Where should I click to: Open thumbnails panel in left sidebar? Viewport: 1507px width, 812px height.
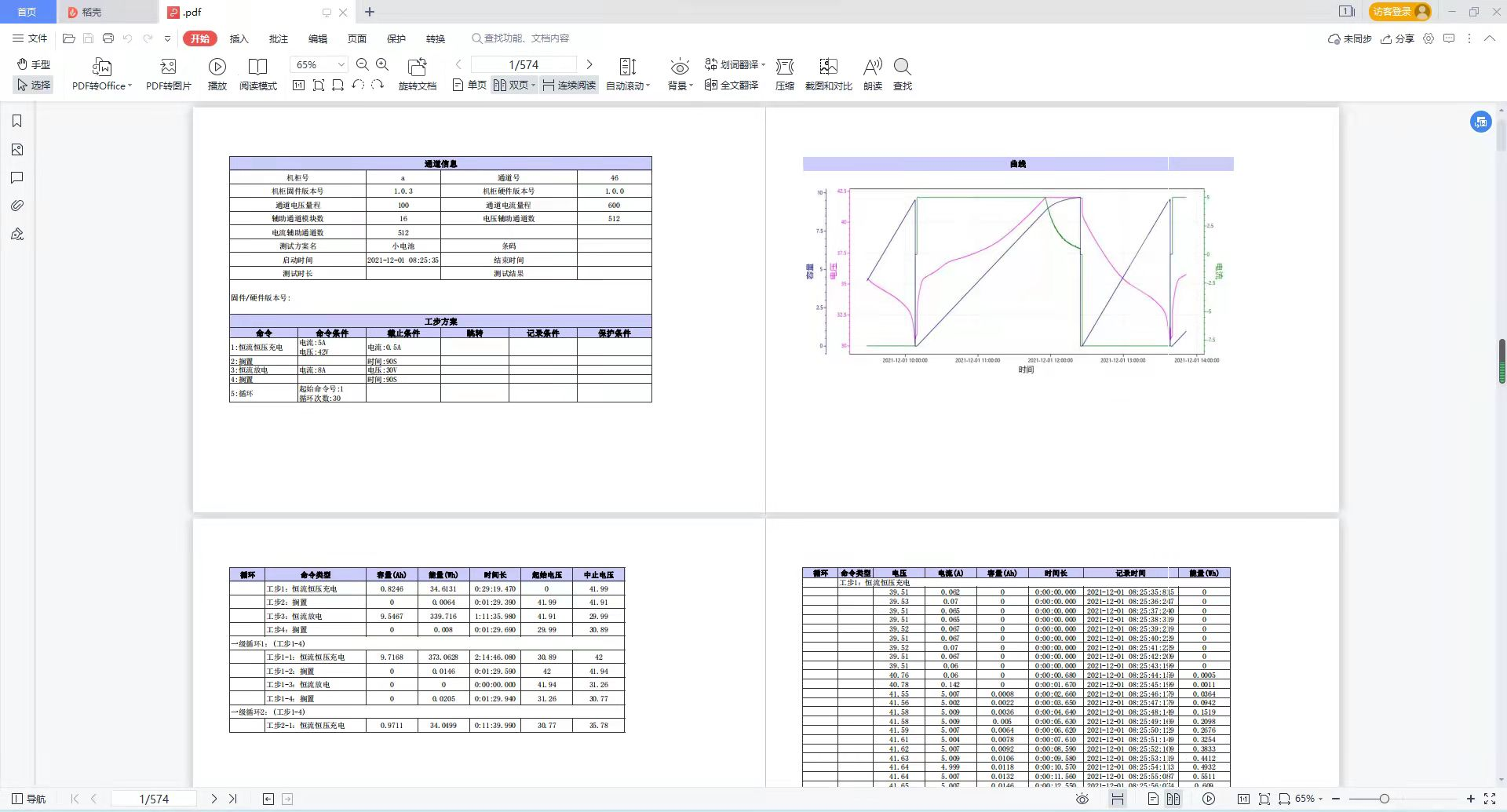(x=17, y=149)
